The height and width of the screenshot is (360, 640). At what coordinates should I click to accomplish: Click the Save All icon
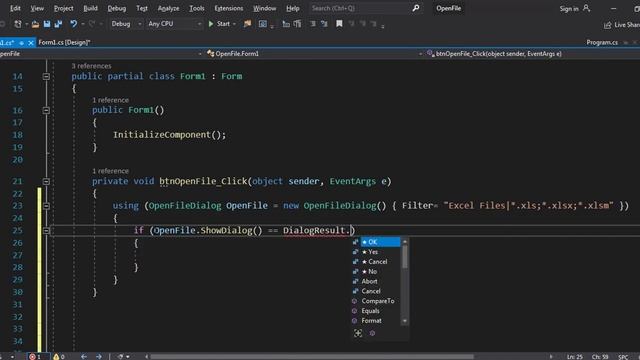coord(58,24)
